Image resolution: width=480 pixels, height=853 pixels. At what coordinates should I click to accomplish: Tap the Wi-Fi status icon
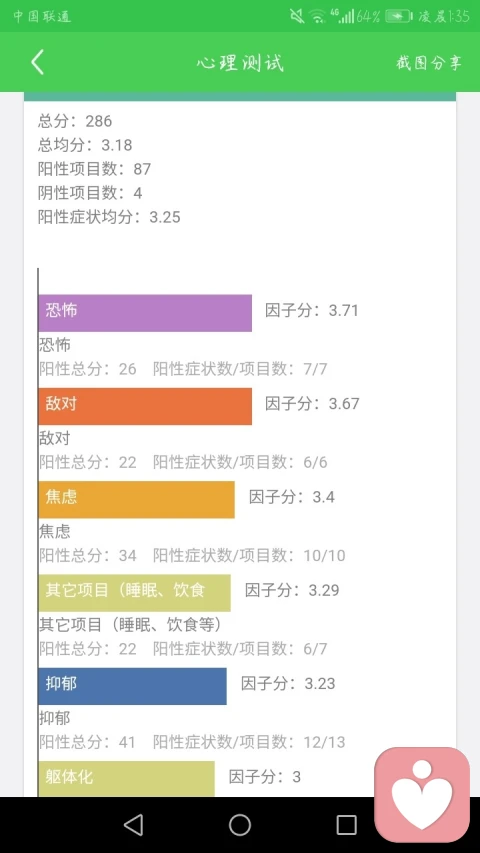click(317, 16)
